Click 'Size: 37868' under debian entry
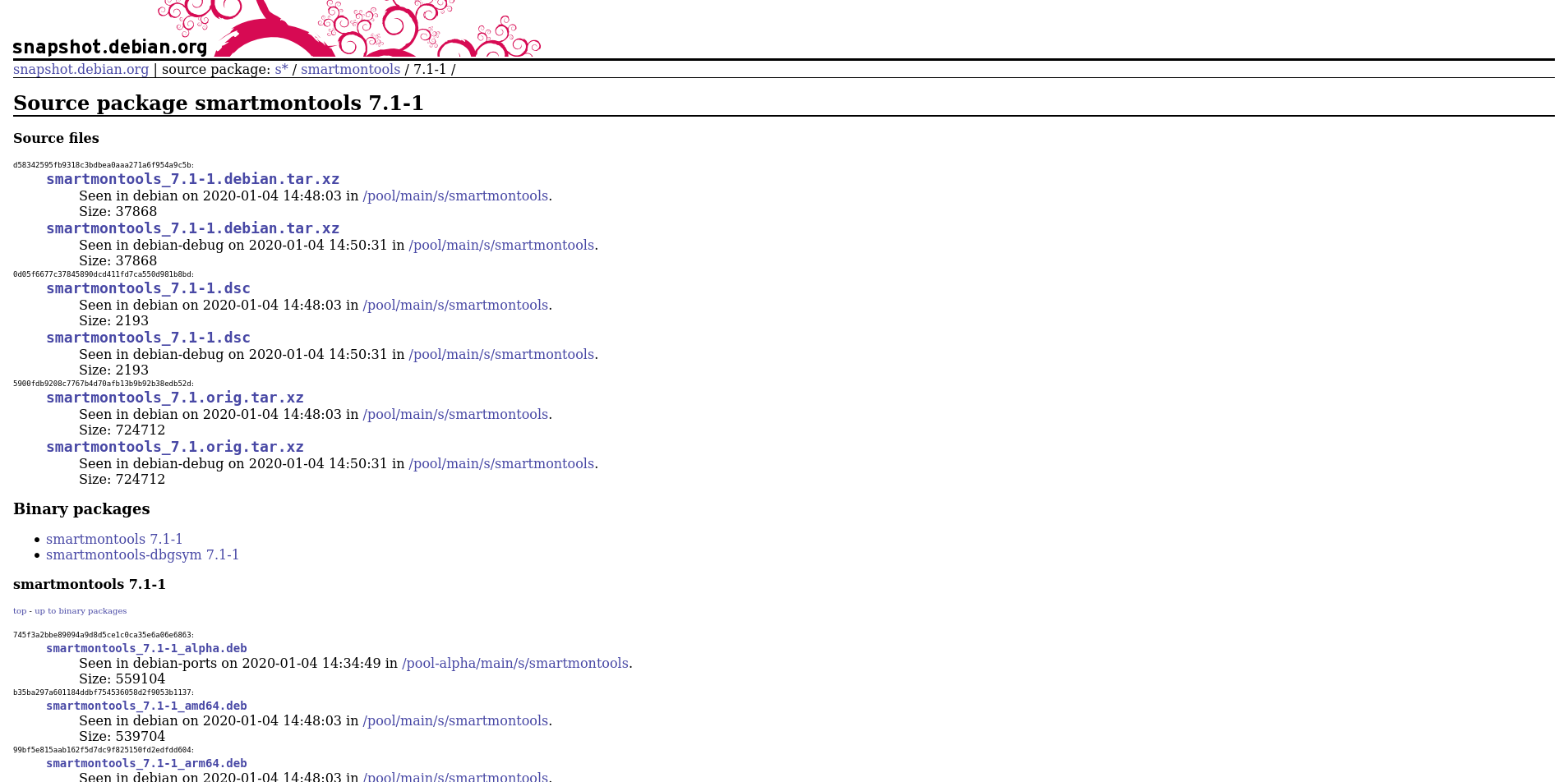Screen dimensions: 1568x782 coord(118,211)
